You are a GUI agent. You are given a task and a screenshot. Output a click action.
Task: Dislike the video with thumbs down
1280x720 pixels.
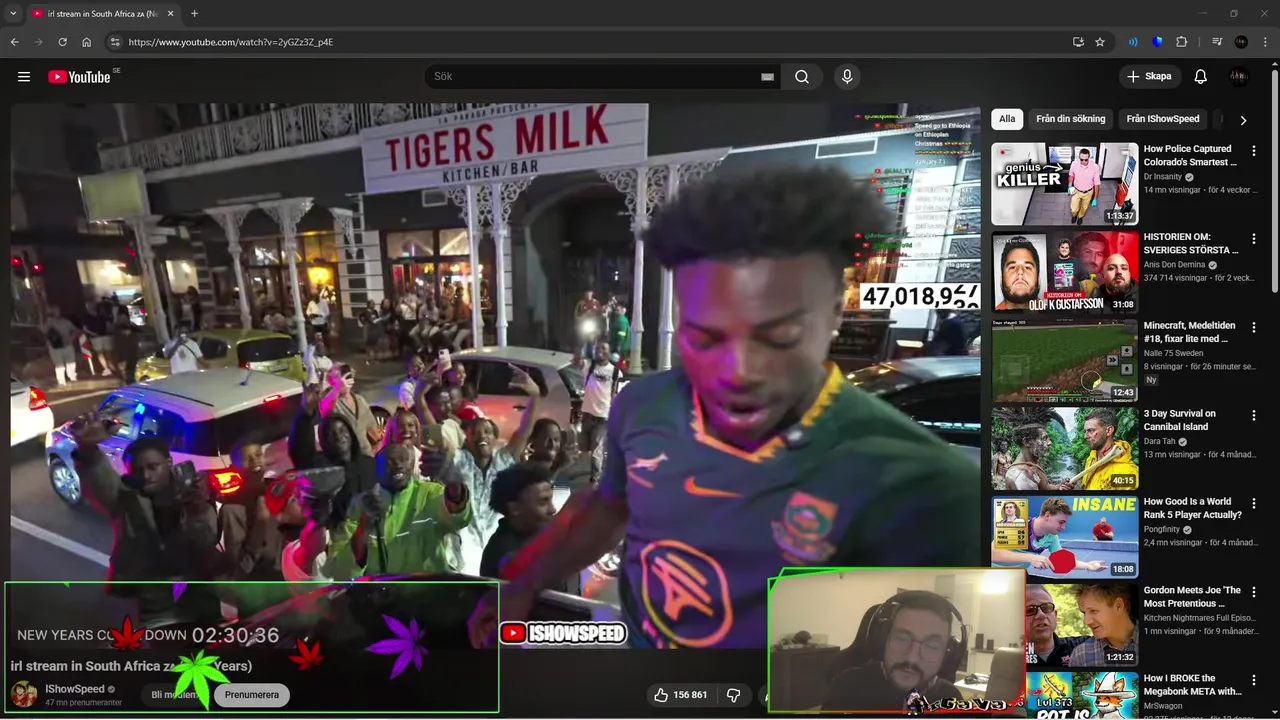[x=733, y=695]
